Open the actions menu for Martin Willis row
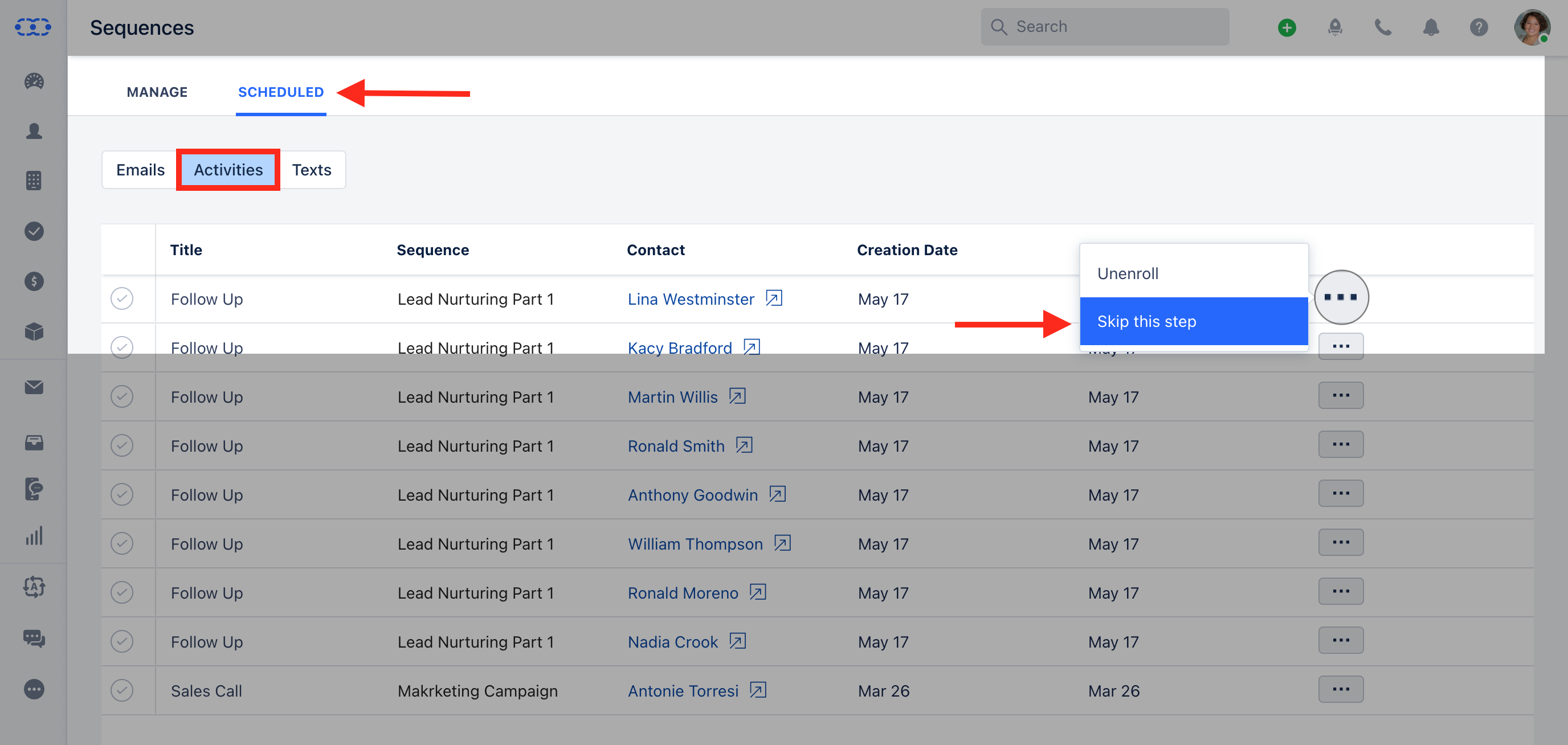Viewport: 1568px width, 745px height. coord(1341,395)
